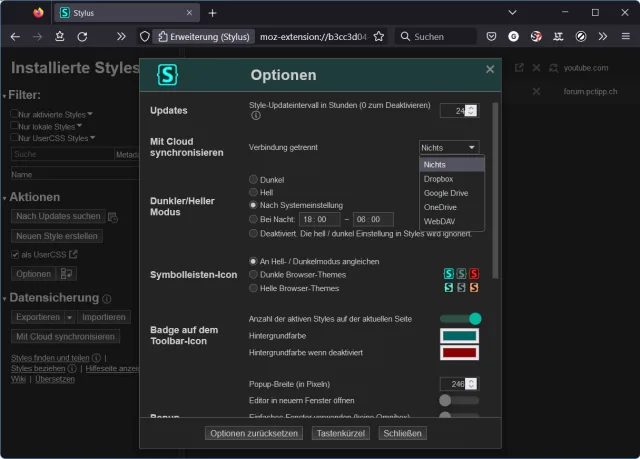Click the Stylus logo in Optionen header
Viewport: 640px width, 459px height.
[169, 74]
